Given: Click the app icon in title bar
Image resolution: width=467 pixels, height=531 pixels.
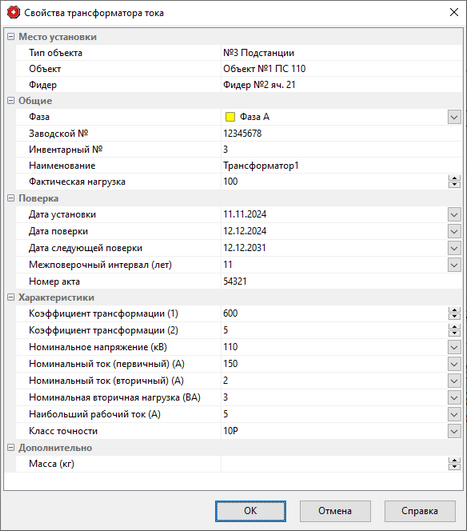Looking at the screenshot, I should [x=14, y=13].
